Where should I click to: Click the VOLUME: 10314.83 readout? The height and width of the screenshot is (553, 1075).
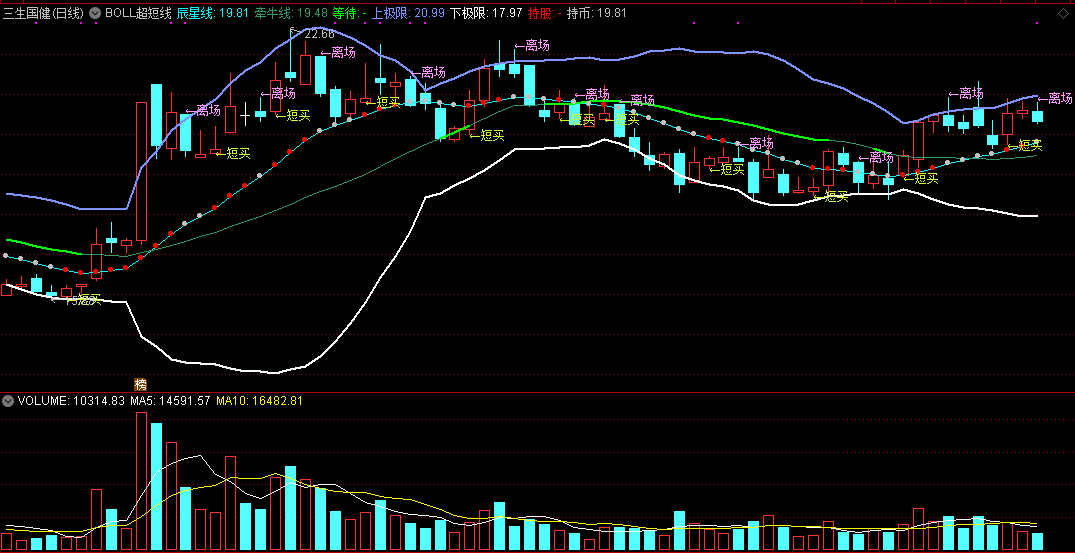coord(71,401)
